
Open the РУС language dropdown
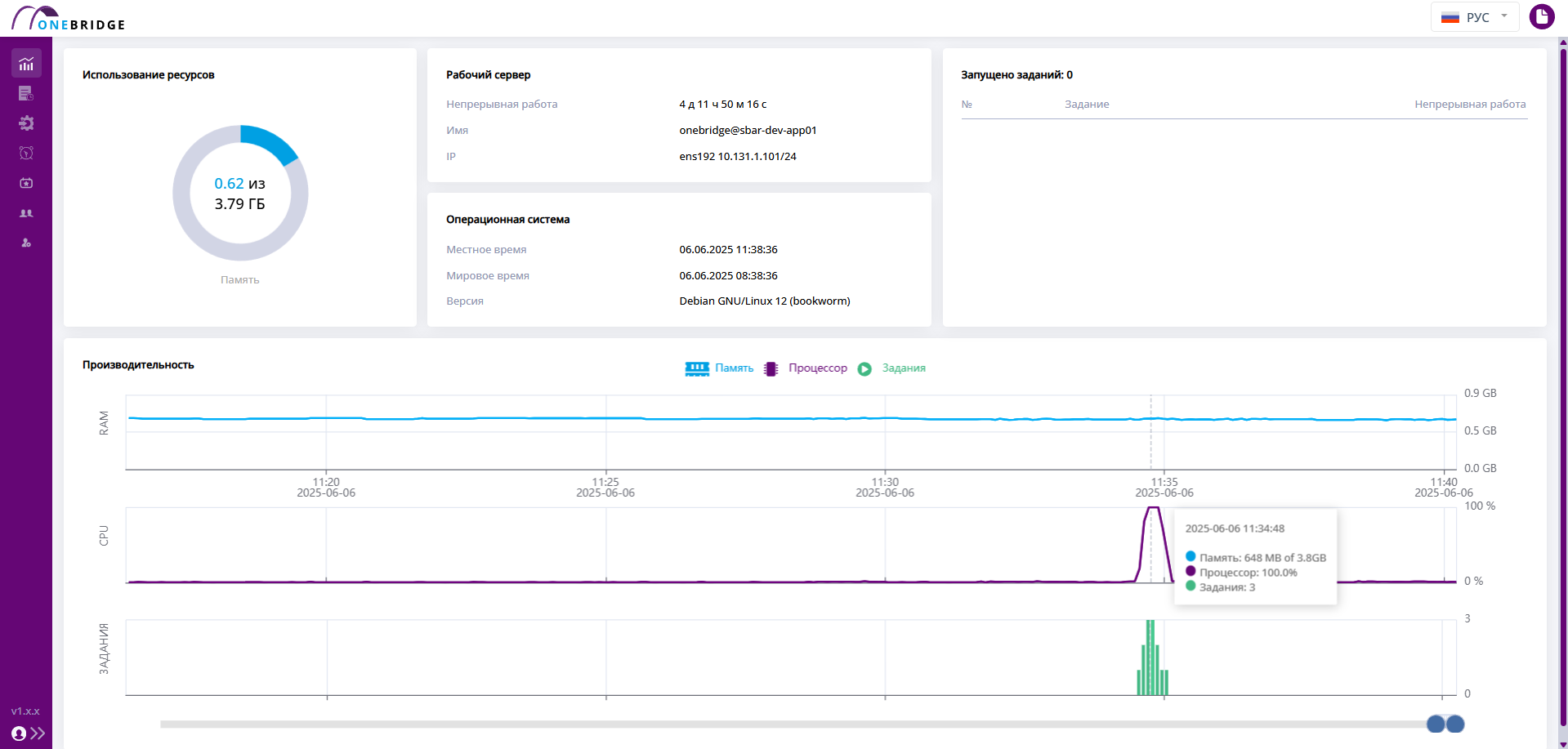[x=1475, y=17]
